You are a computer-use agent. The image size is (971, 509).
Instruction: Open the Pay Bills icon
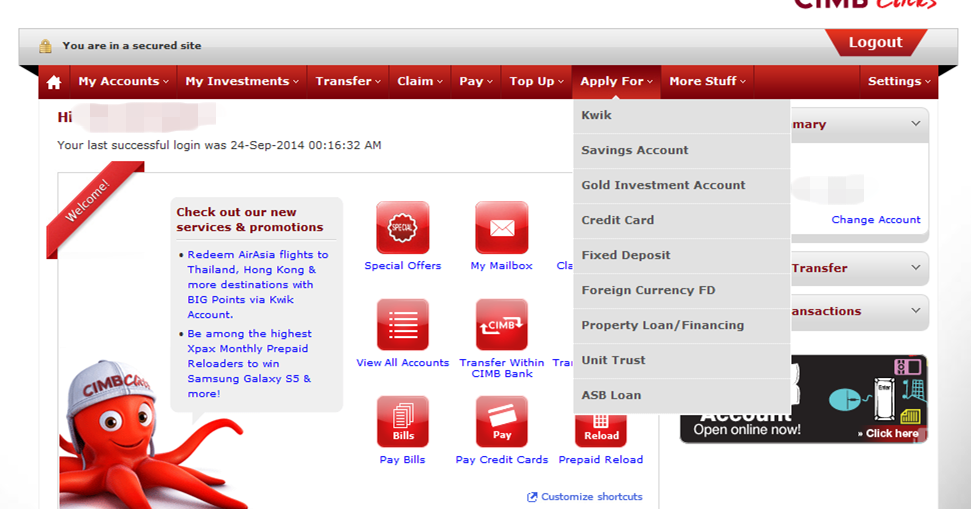pyautogui.click(x=403, y=422)
